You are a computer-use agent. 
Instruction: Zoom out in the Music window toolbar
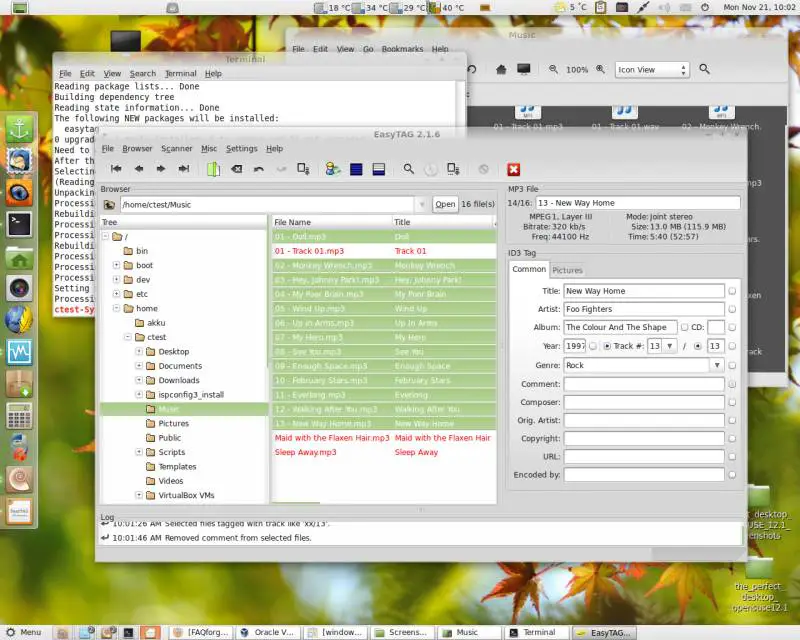pyautogui.click(x=553, y=69)
